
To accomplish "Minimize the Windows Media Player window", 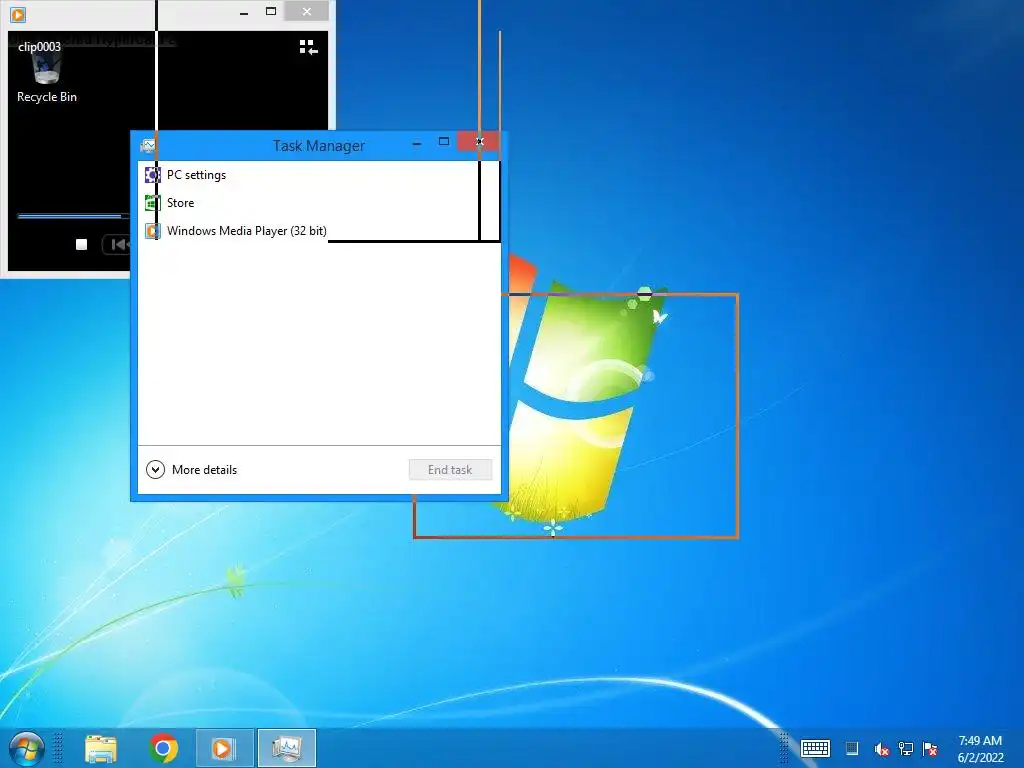I will (244, 12).
